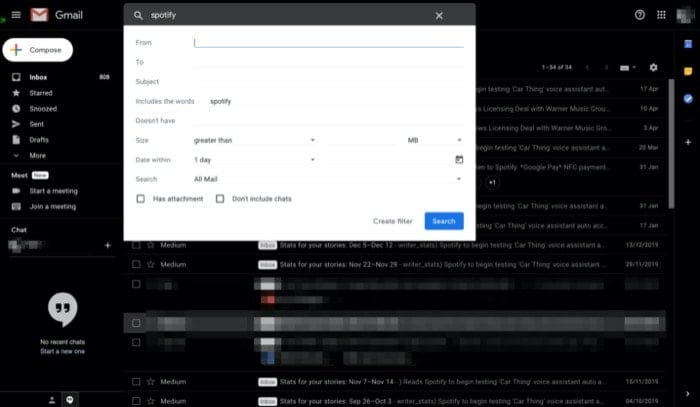
Task: Open the contacts person icon at bottom
Action: click(52, 400)
